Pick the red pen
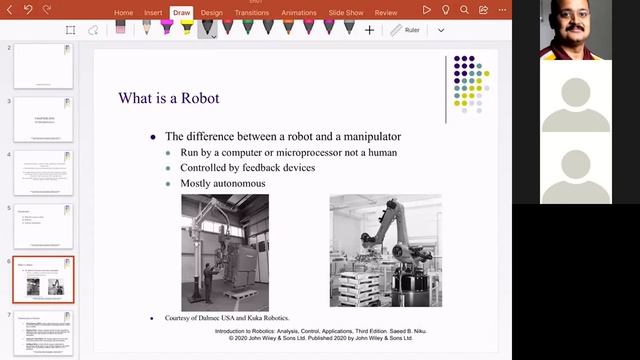 pyautogui.click(x=228, y=27)
